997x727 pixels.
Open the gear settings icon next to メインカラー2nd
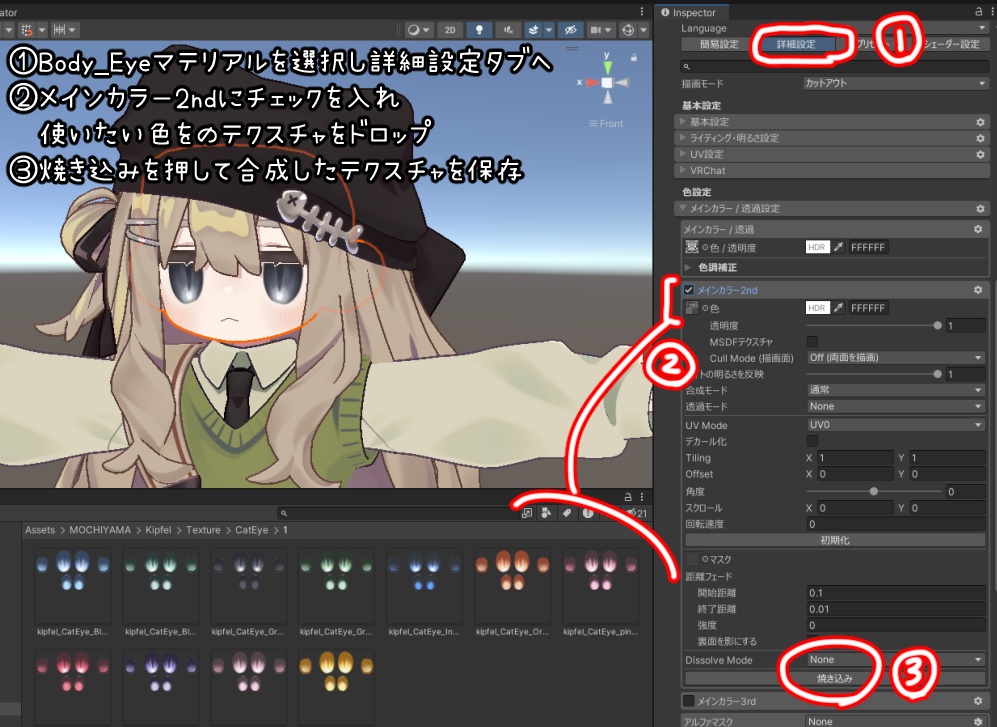point(978,289)
